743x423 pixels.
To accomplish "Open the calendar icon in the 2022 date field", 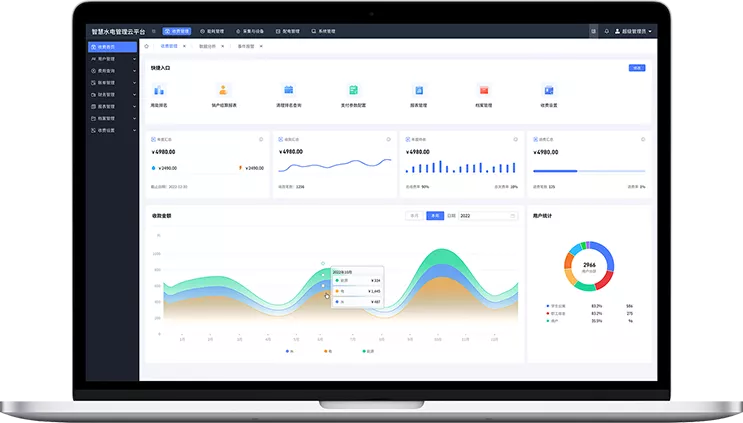I will click(x=512, y=216).
